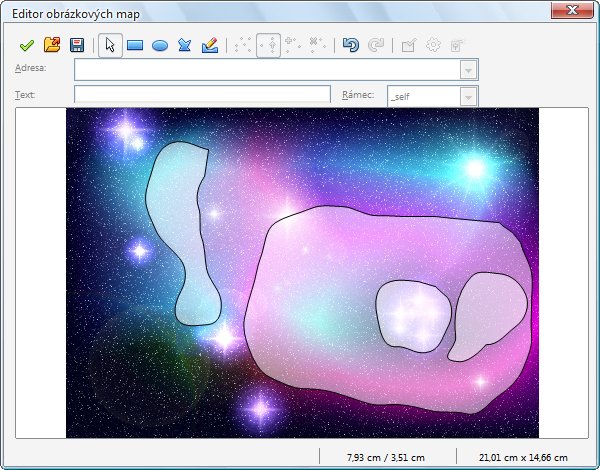The width and height of the screenshot is (600, 470).
Task: Close the Editor obrázkových map window
Action: click(572, 10)
